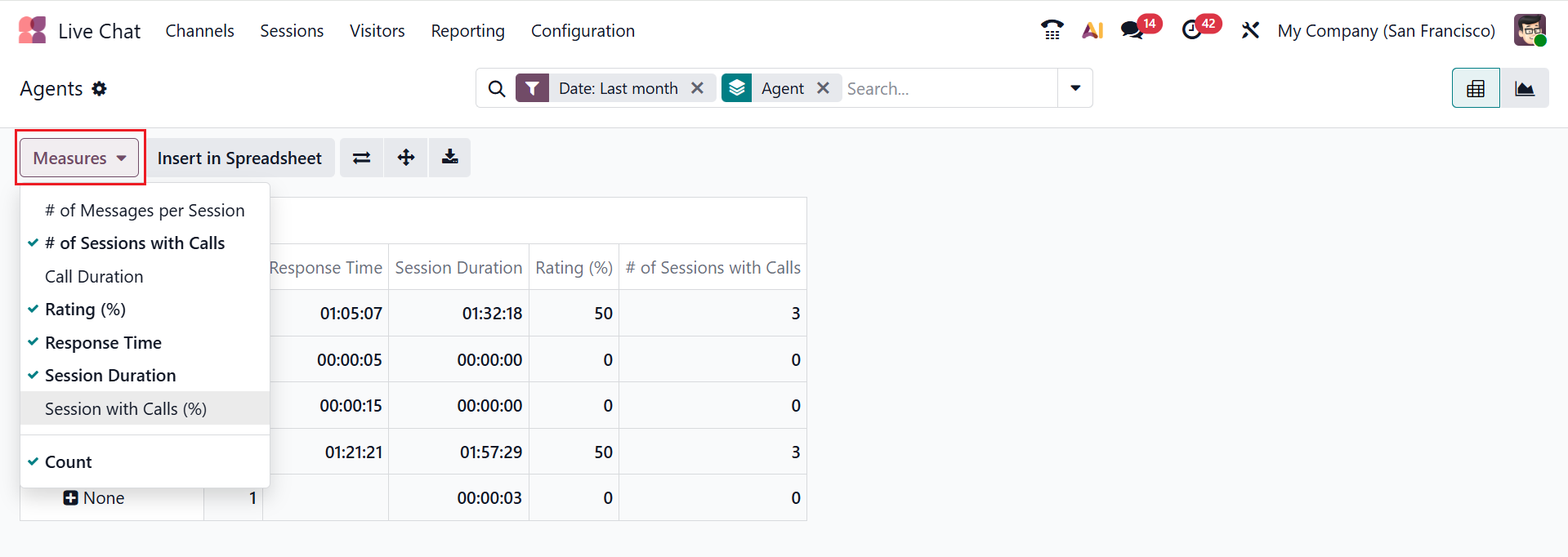Uncheck the Count measure
Image resolution: width=1568 pixels, height=557 pixels.
point(68,462)
